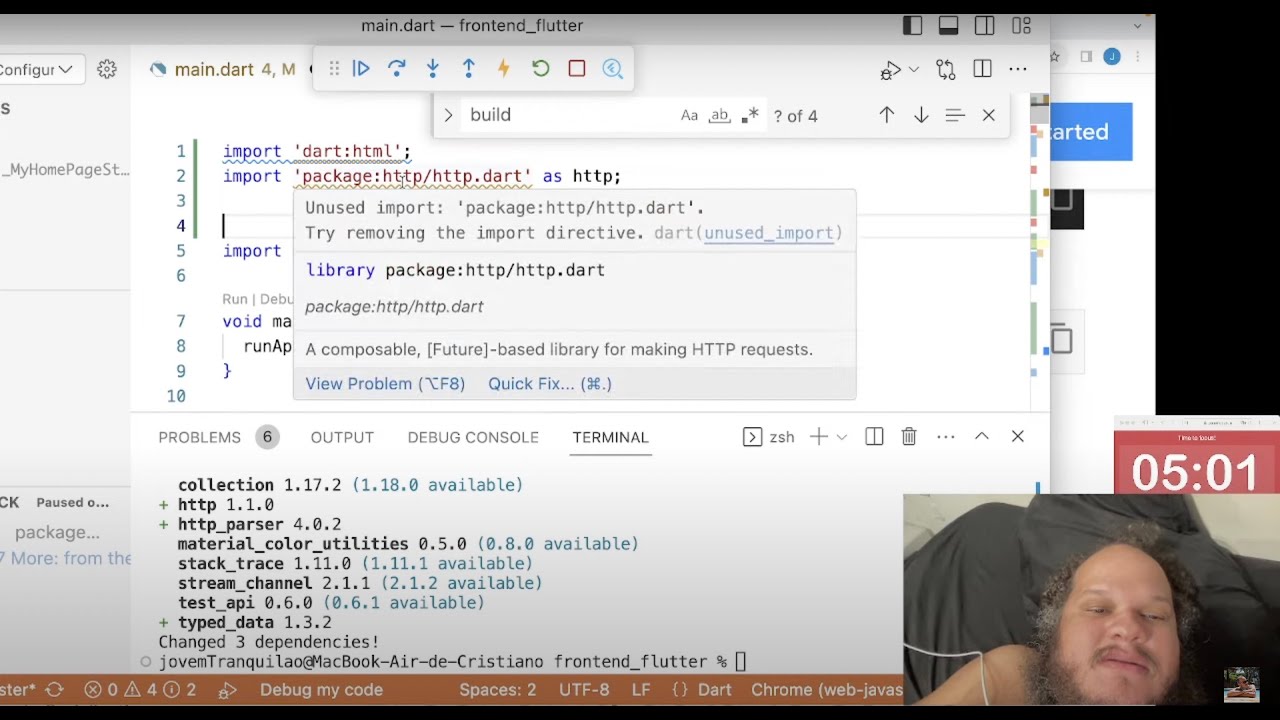Click Debug my code in status bar
The width and height of the screenshot is (1280, 720).
click(x=321, y=689)
